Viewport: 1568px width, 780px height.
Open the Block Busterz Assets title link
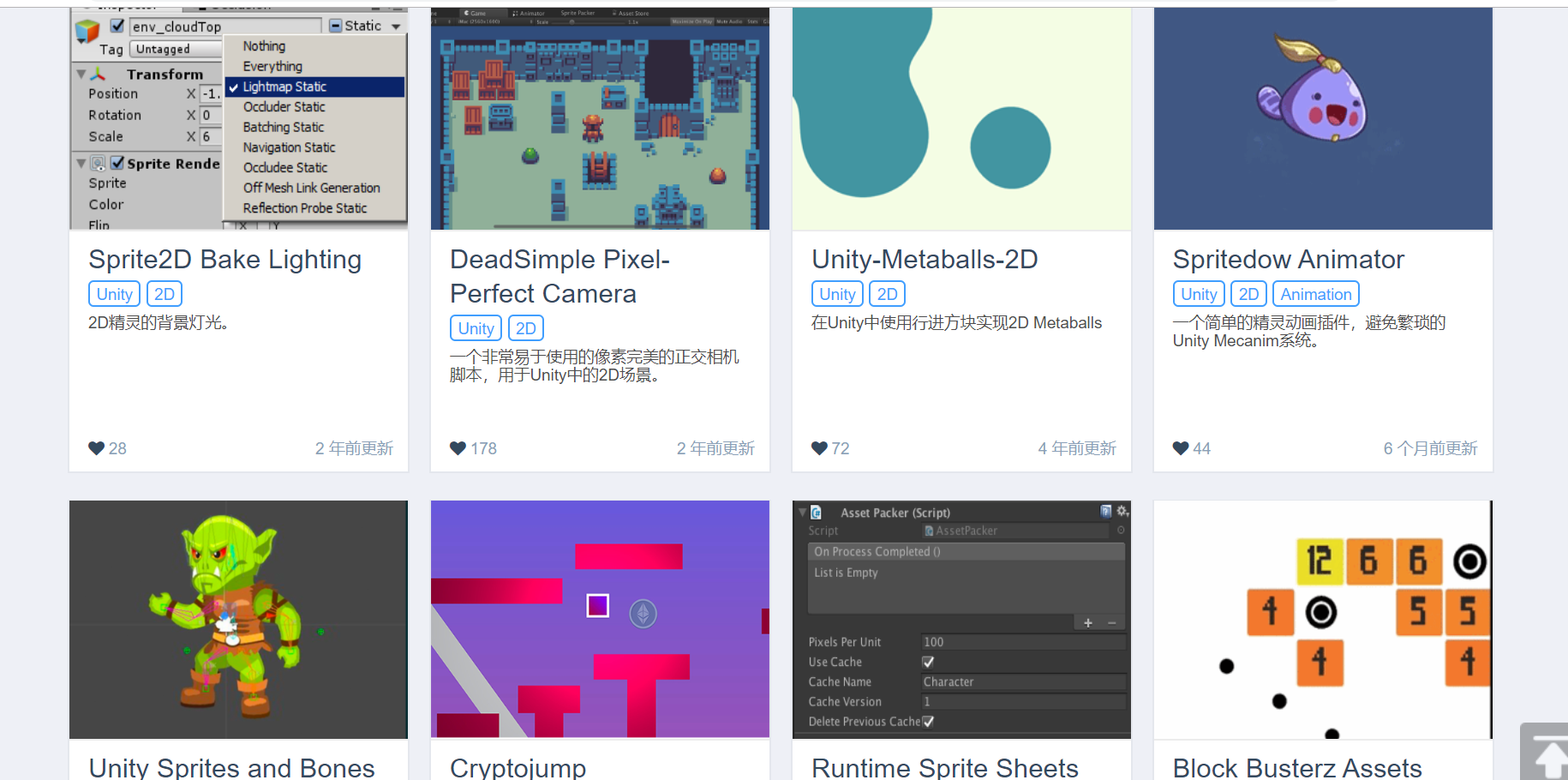tap(1297, 767)
